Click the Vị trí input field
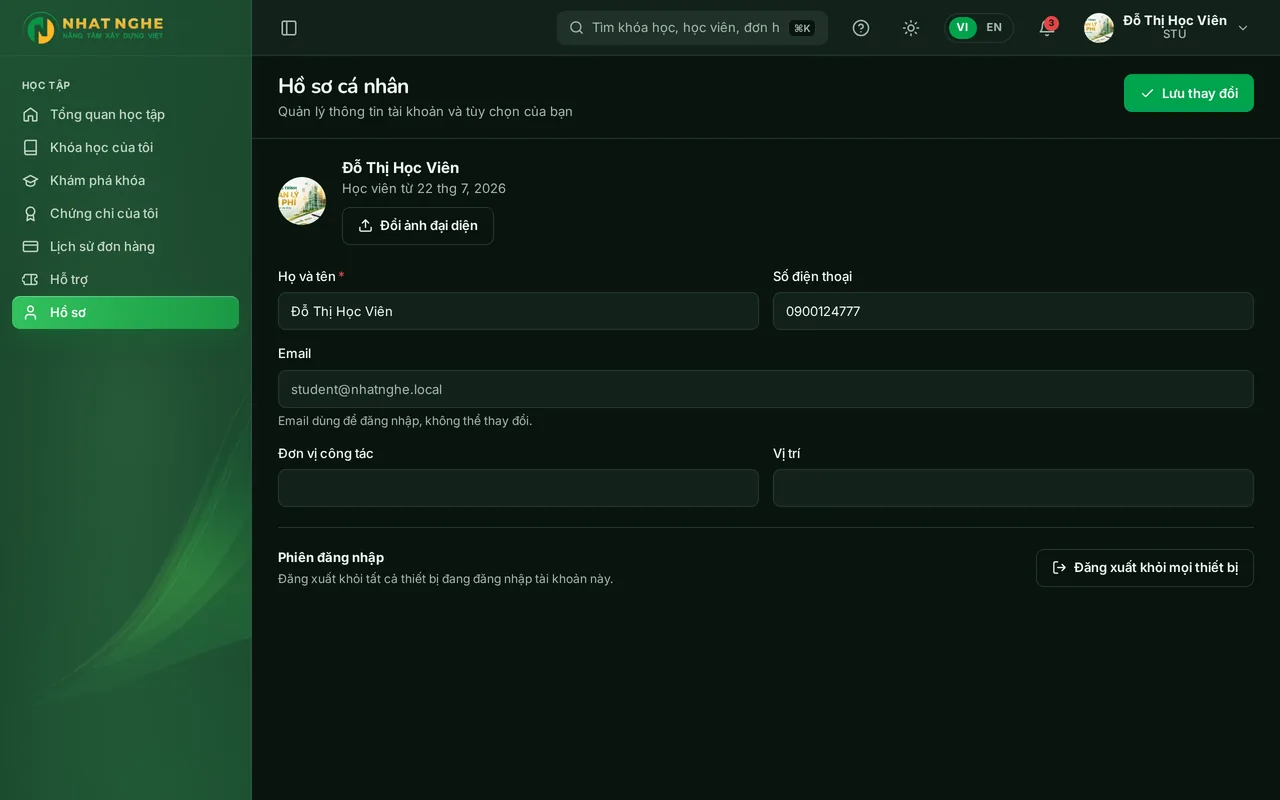The width and height of the screenshot is (1280, 800). (x=1013, y=488)
